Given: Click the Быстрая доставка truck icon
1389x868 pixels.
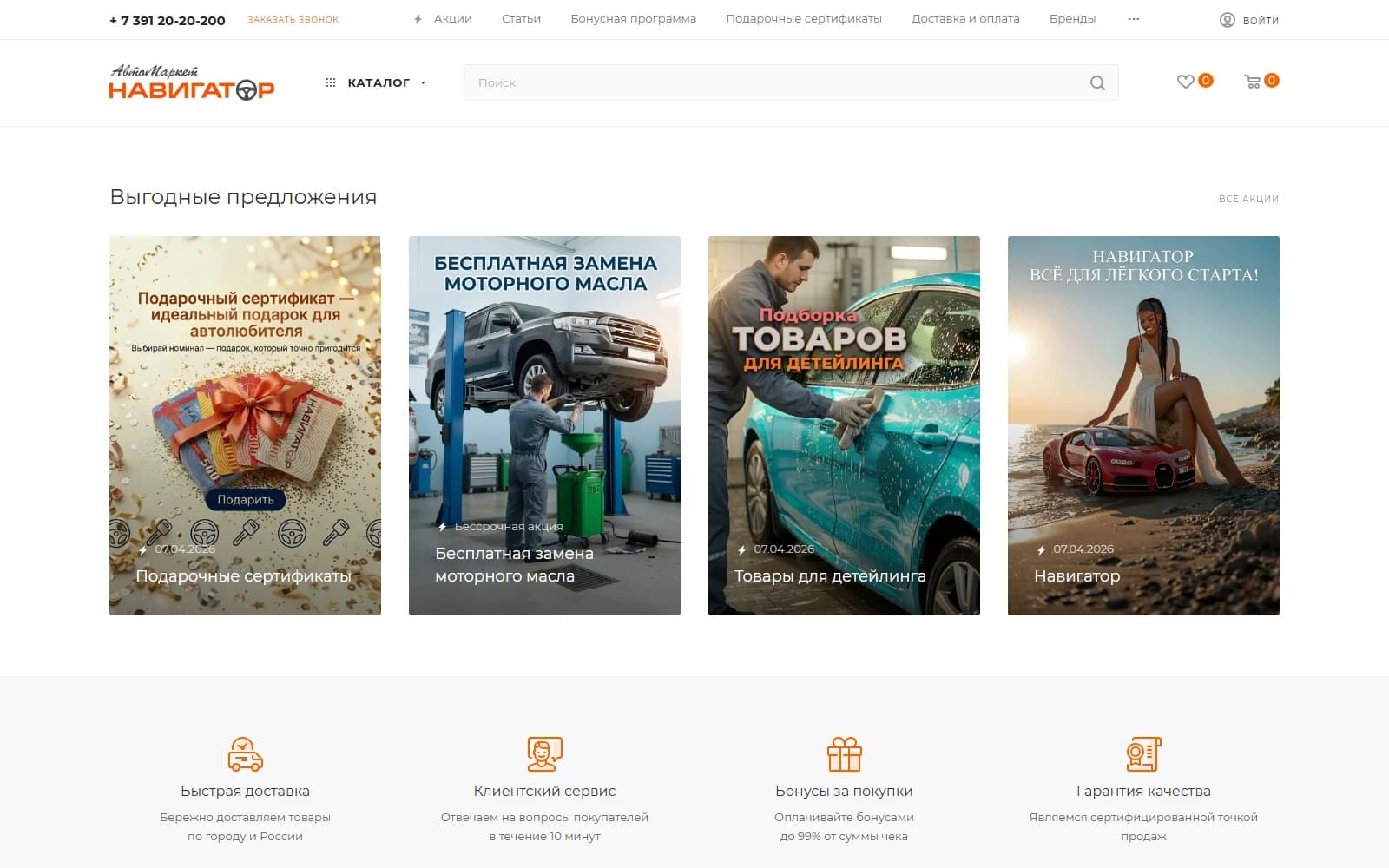Looking at the screenshot, I should tap(245, 754).
